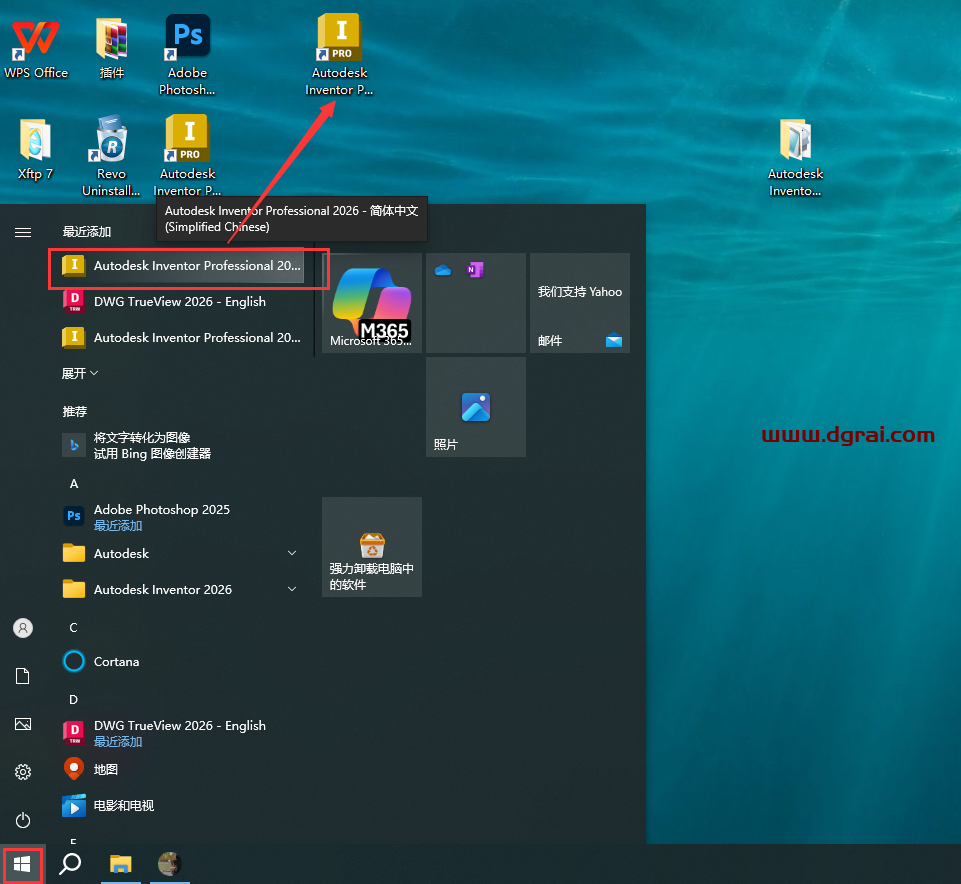Open Pictures from the Start menu rail
961x884 pixels.
click(x=23, y=724)
